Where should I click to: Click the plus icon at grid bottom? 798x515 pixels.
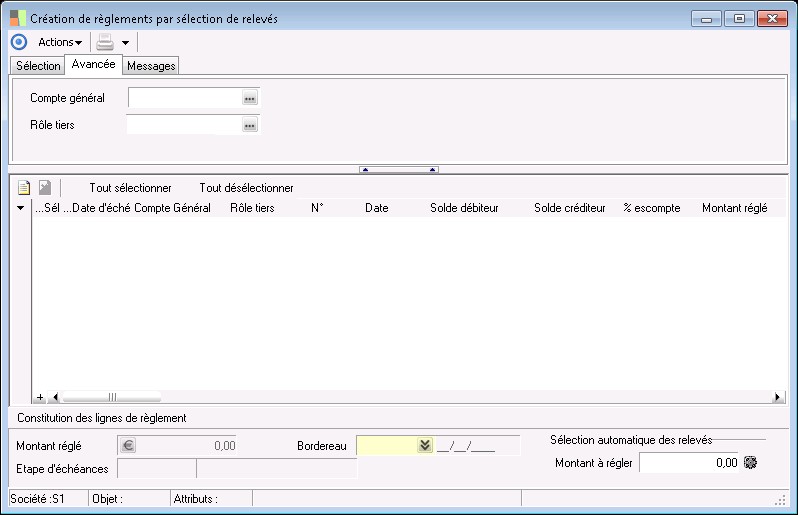click(x=40, y=397)
